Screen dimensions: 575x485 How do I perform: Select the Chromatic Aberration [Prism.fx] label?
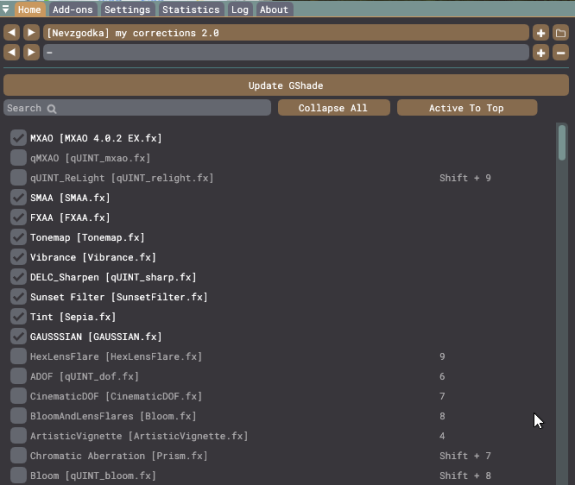pyautogui.click(x=119, y=456)
